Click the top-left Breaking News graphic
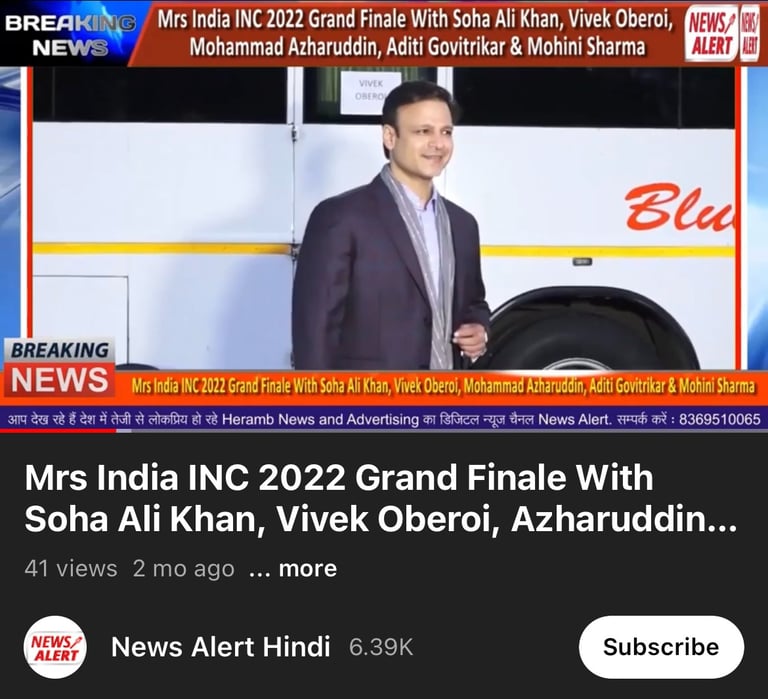Image resolution: width=768 pixels, height=699 pixels. [70, 33]
